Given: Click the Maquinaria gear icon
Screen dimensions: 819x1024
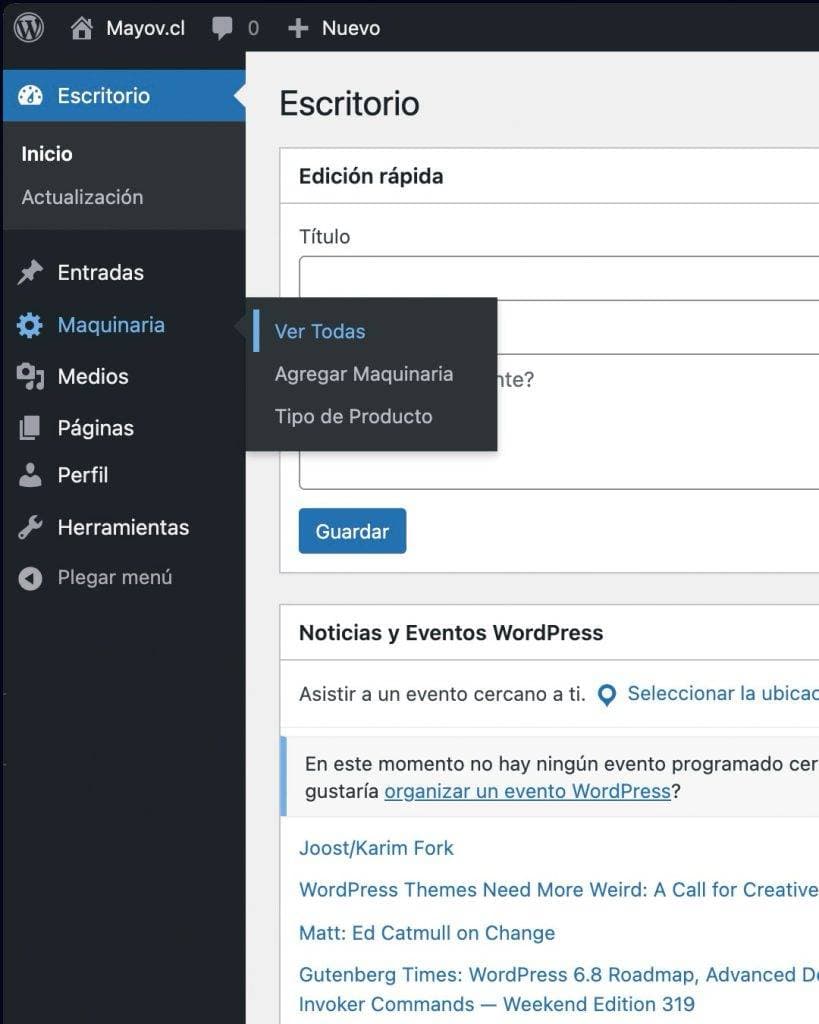Looking at the screenshot, I should click(x=30, y=325).
